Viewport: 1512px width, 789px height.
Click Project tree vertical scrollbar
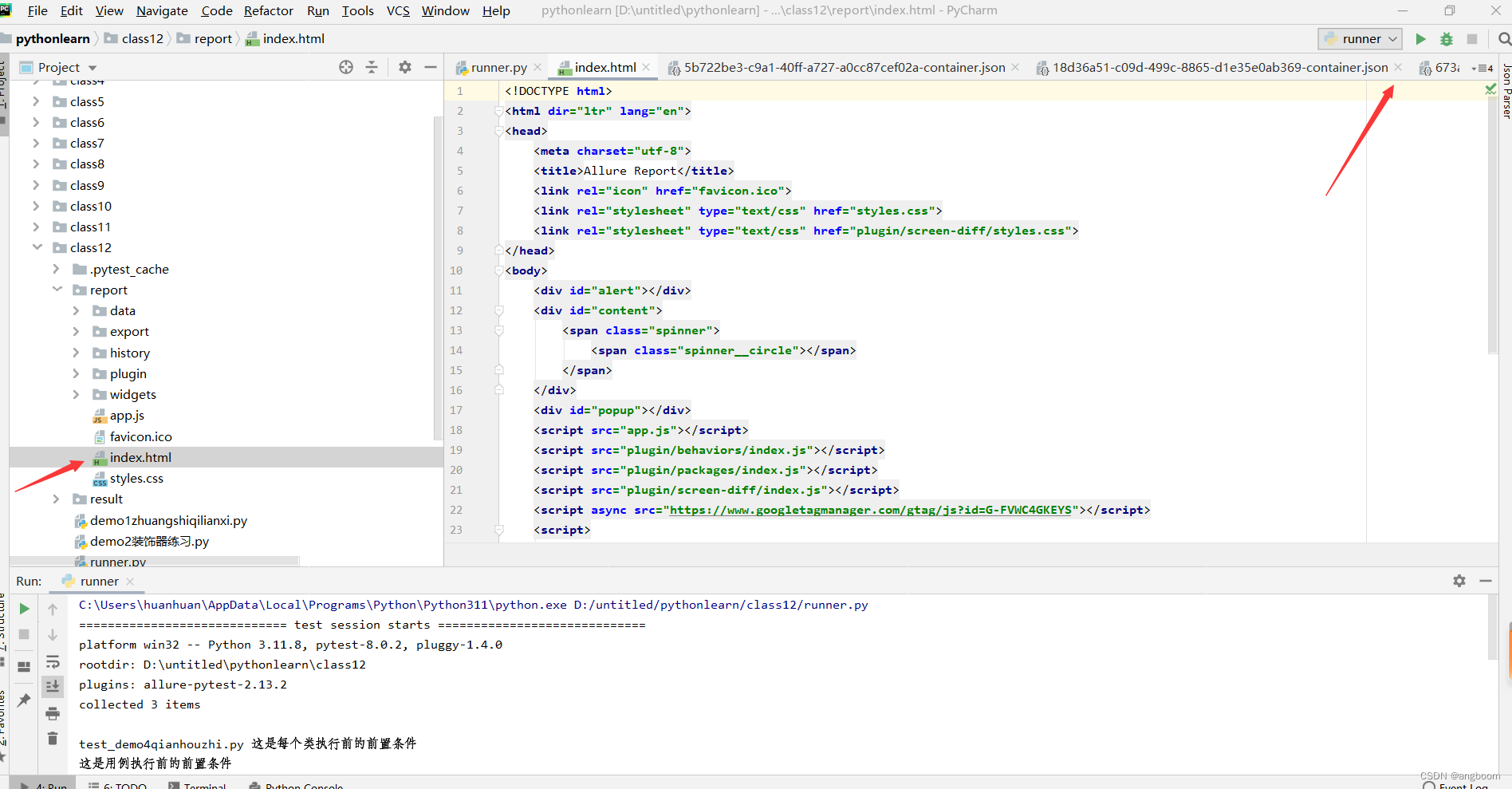pos(438,278)
